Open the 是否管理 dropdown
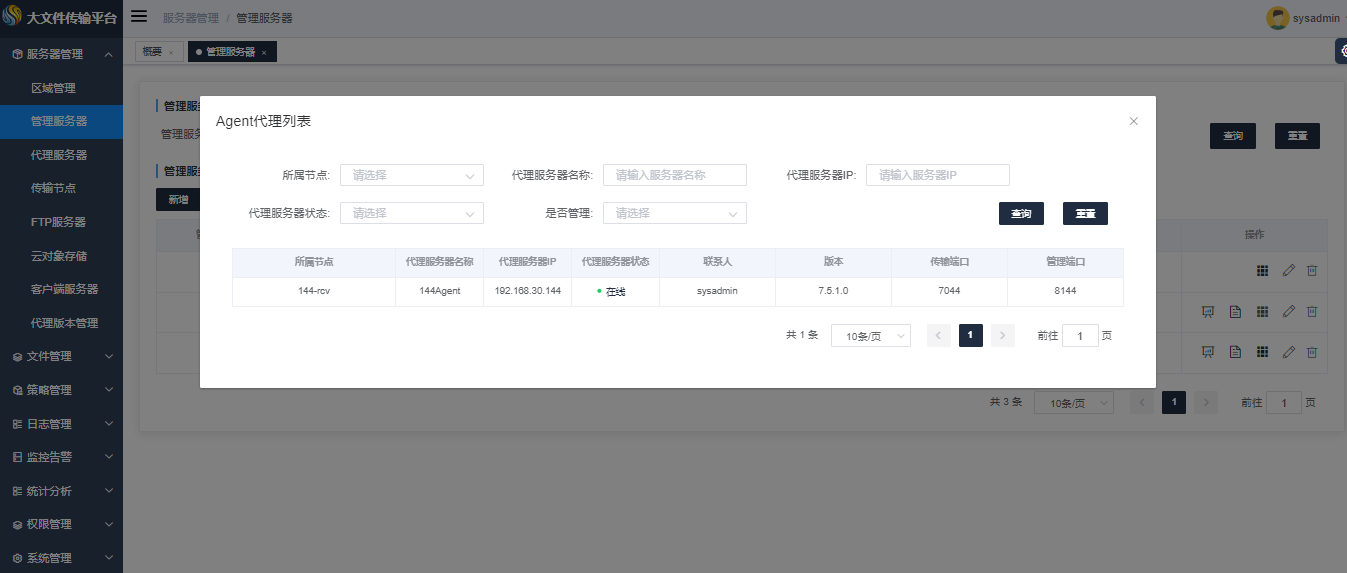 [675, 213]
